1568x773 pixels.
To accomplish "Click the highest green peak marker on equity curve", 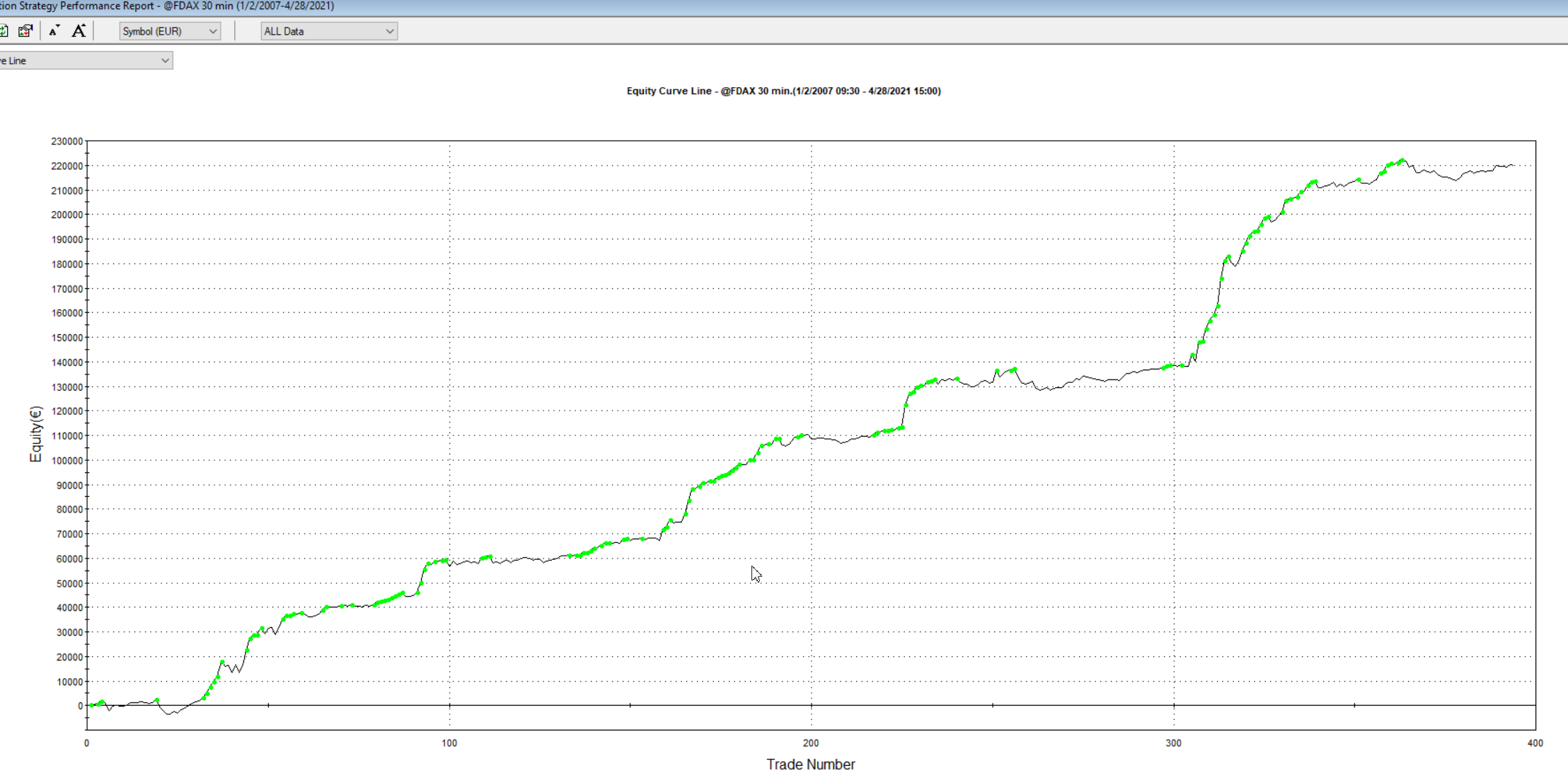I will point(1402,161).
